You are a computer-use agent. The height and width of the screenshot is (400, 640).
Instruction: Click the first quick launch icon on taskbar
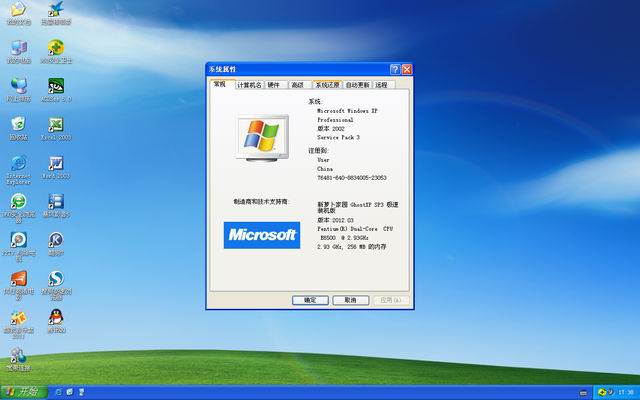(58, 392)
